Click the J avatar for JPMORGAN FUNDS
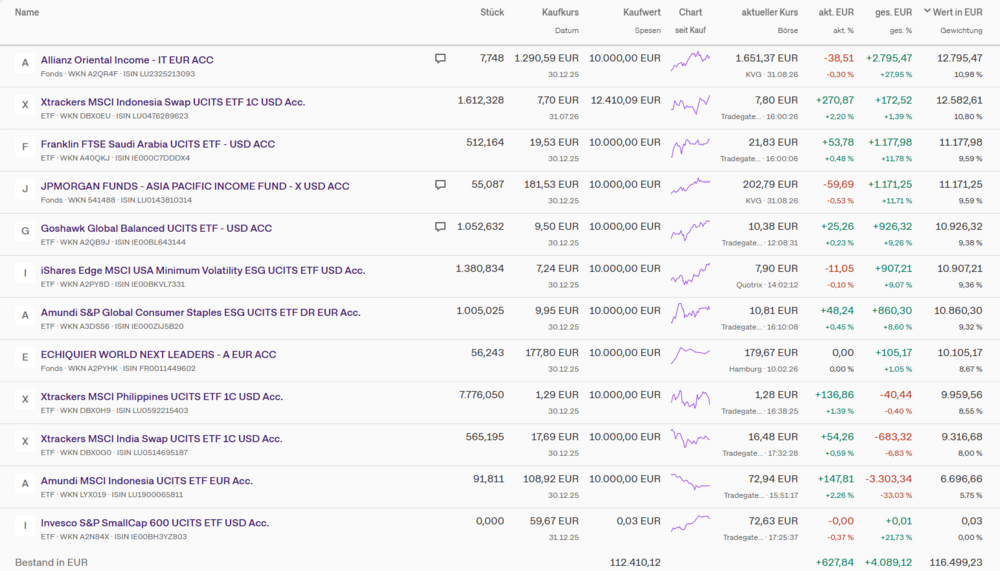Screen dimensions: 1000x571 click(x=25, y=189)
